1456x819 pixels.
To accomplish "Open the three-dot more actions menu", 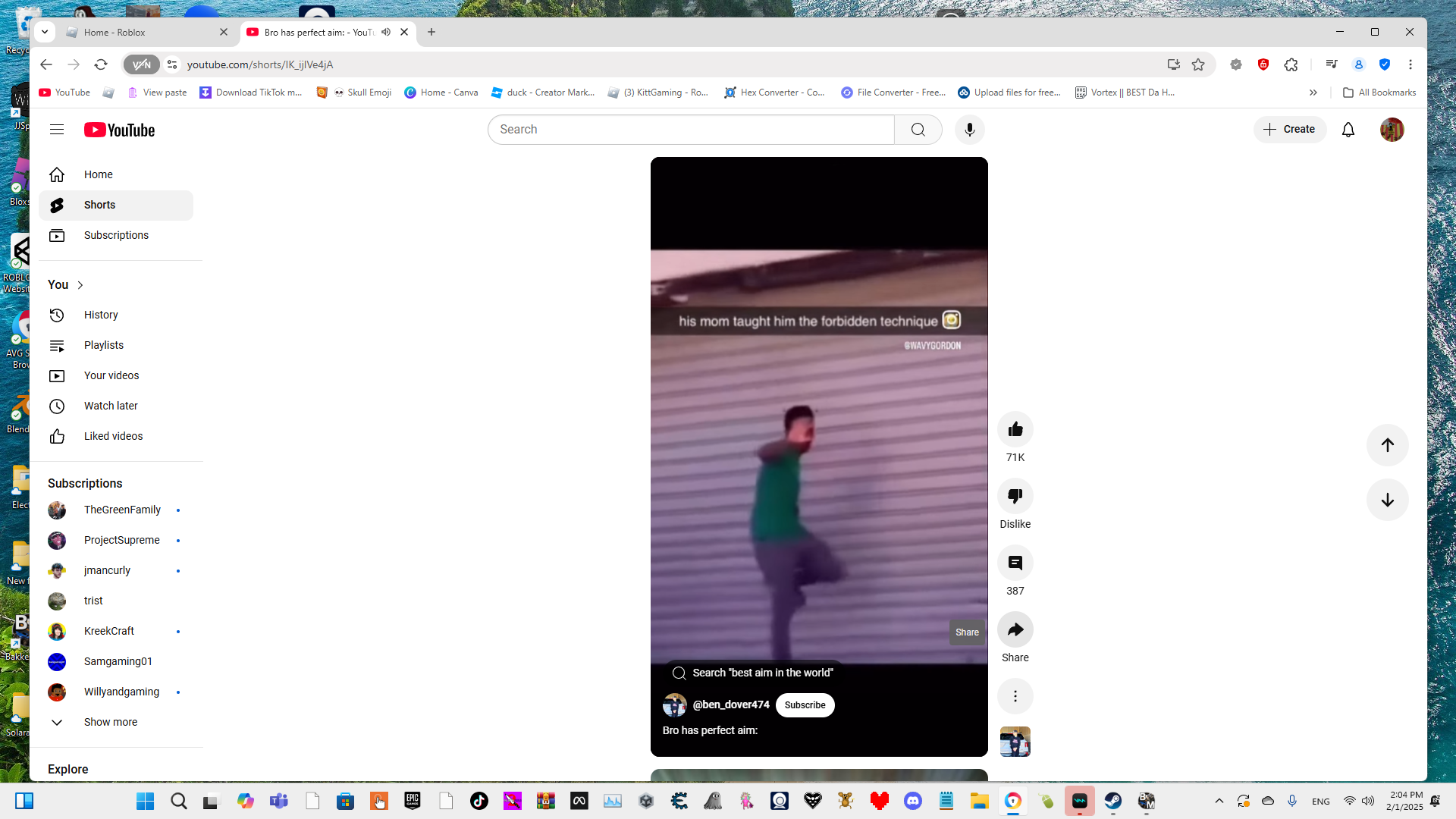I will tap(1015, 696).
